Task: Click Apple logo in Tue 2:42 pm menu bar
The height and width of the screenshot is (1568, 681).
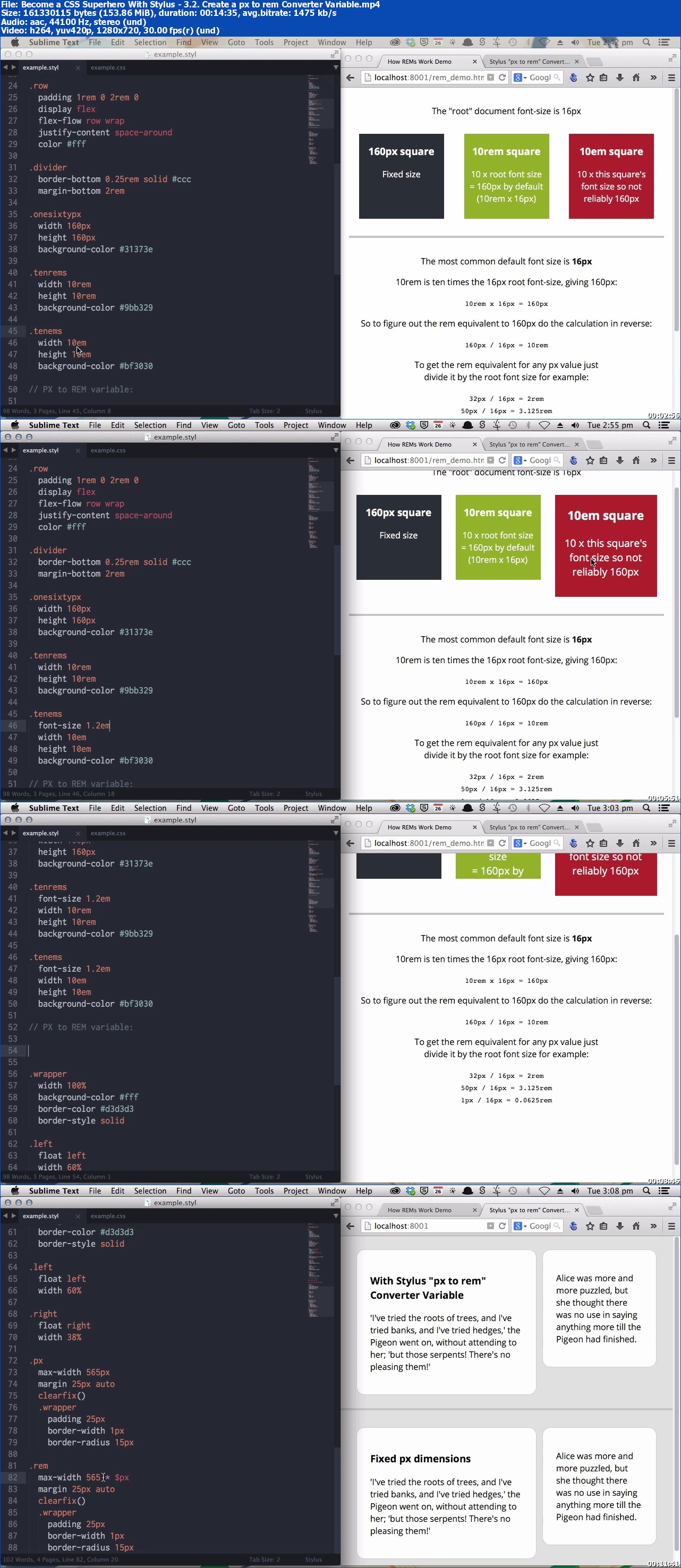Action: click(15, 42)
